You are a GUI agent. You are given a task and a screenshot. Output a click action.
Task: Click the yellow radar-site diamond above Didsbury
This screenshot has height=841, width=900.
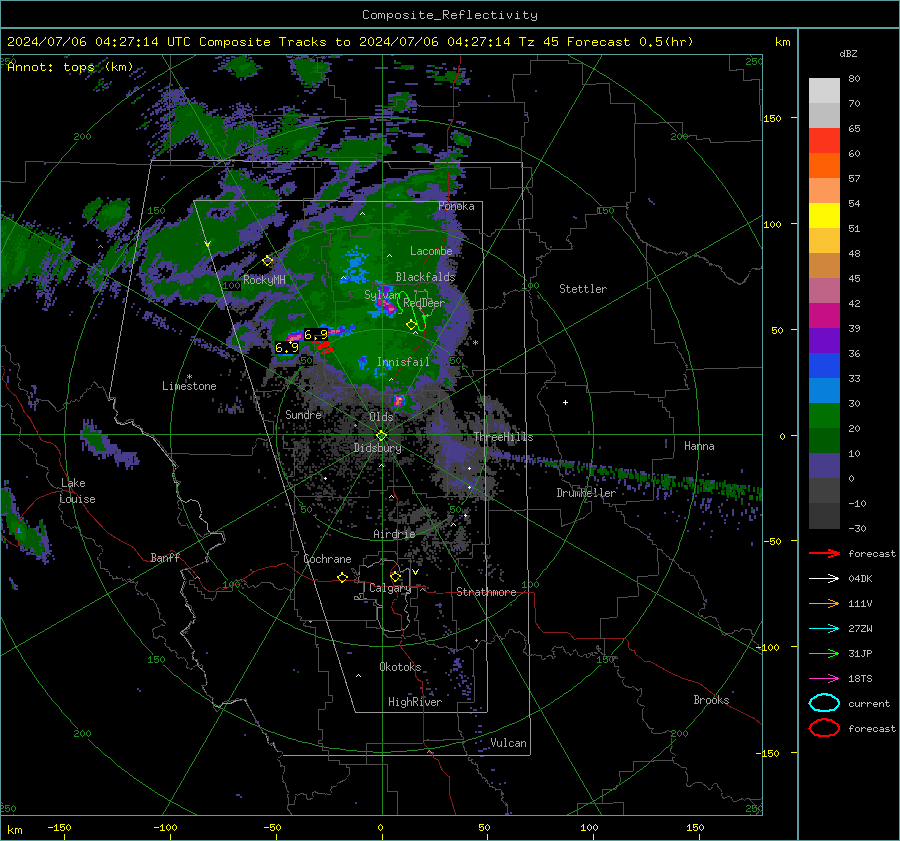tap(381, 436)
